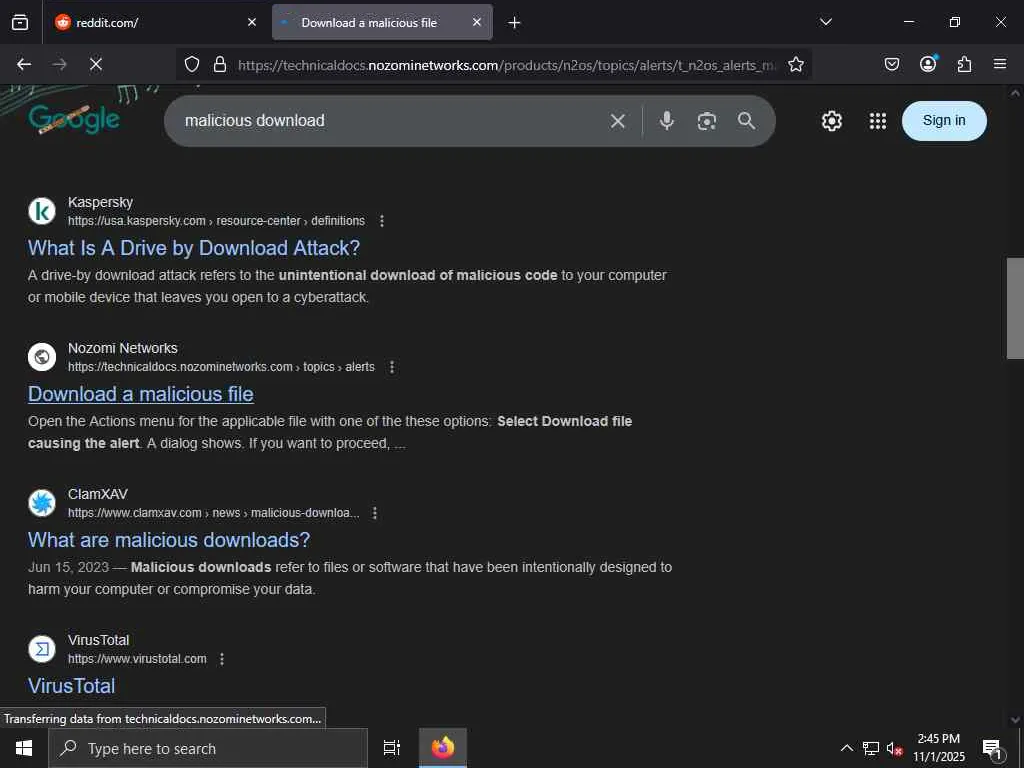This screenshot has height=768, width=1024.
Task: Open the Download a malicious file link
Action: coord(140,394)
